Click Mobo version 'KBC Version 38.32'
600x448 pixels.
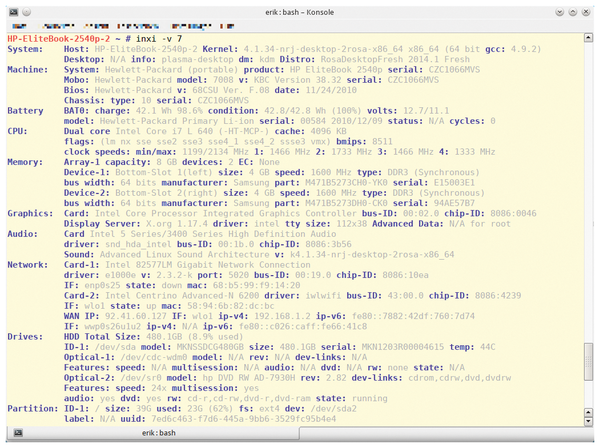point(297,80)
